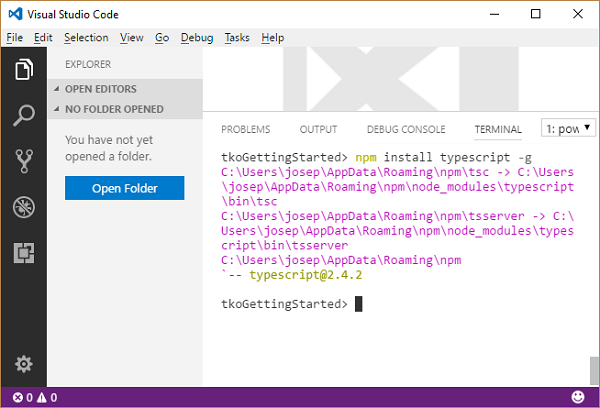Open the Source Control view icon
The image size is (600, 408).
tap(24, 161)
